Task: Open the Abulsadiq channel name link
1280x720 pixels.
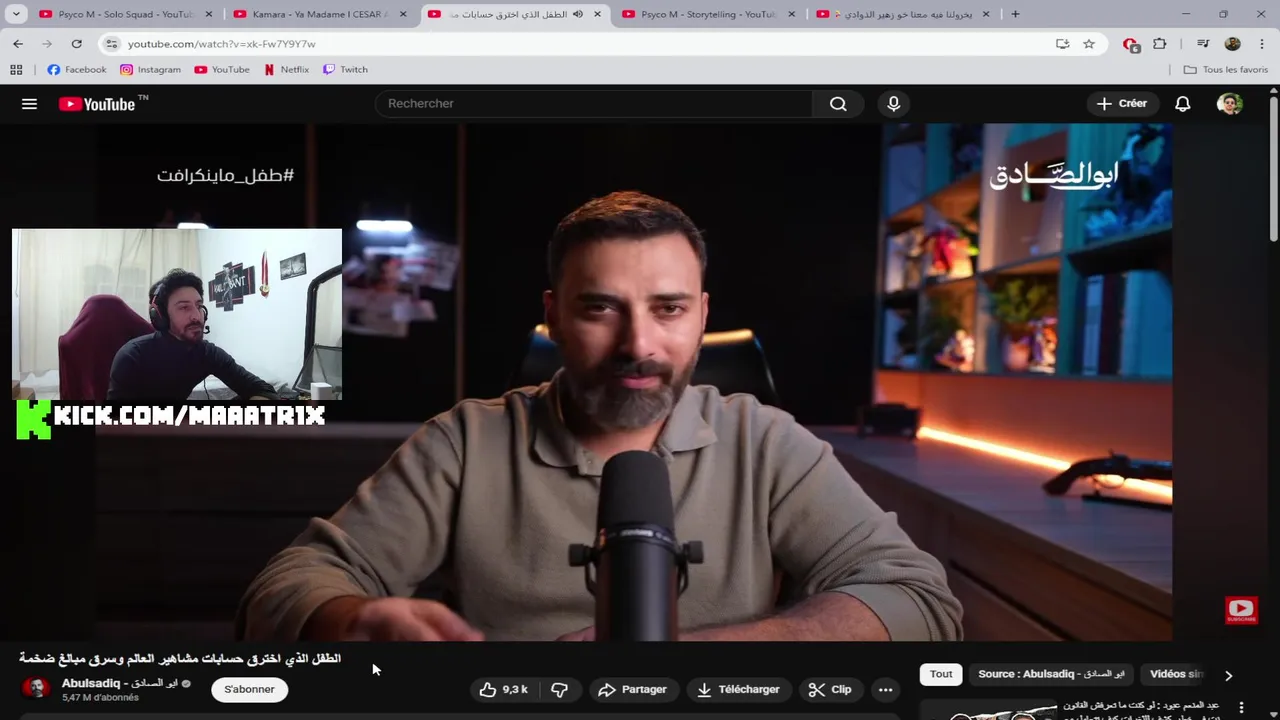Action: 119,684
